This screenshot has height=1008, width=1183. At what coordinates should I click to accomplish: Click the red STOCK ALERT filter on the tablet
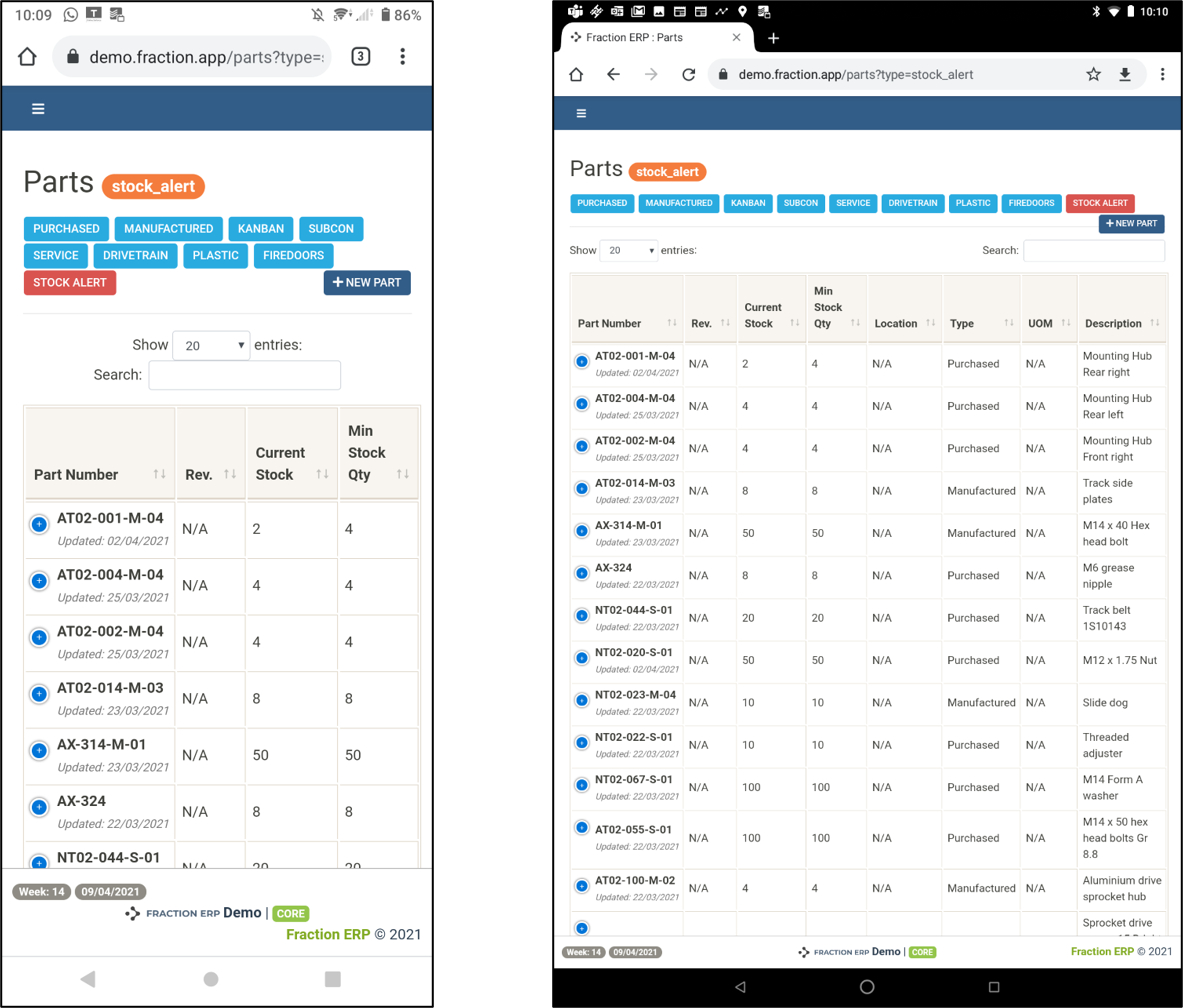pos(1100,203)
